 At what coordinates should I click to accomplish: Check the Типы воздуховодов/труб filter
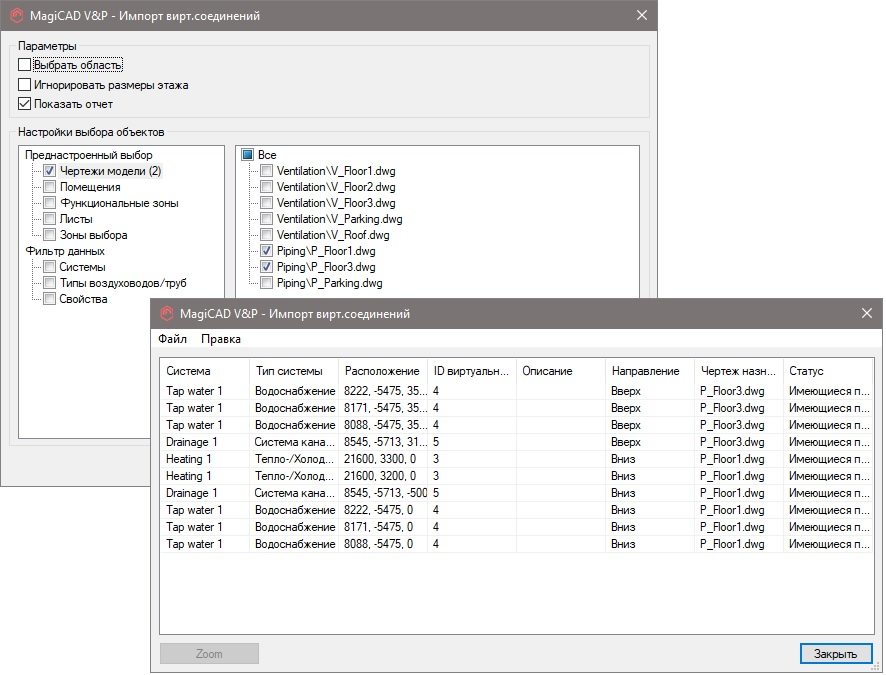click(x=50, y=283)
